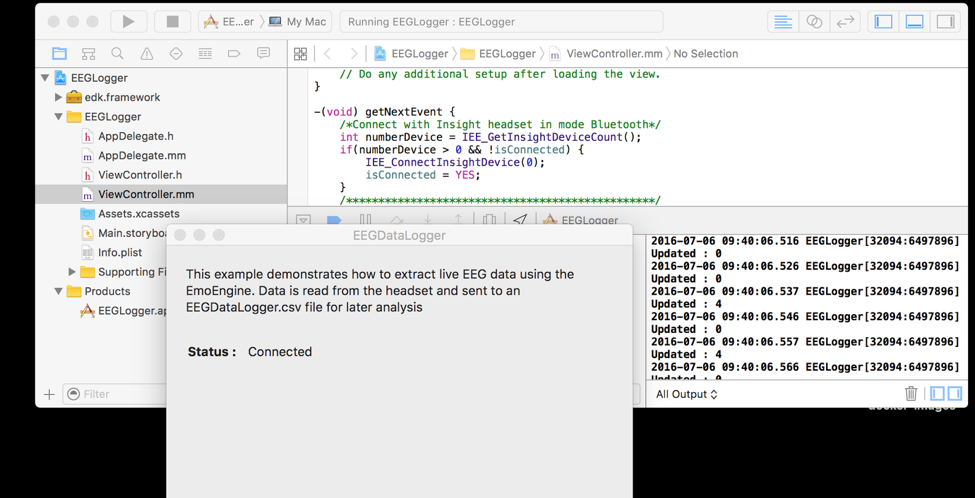Switch to the Assistant editor
The width and height of the screenshot is (975, 498).
(x=814, y=21)
